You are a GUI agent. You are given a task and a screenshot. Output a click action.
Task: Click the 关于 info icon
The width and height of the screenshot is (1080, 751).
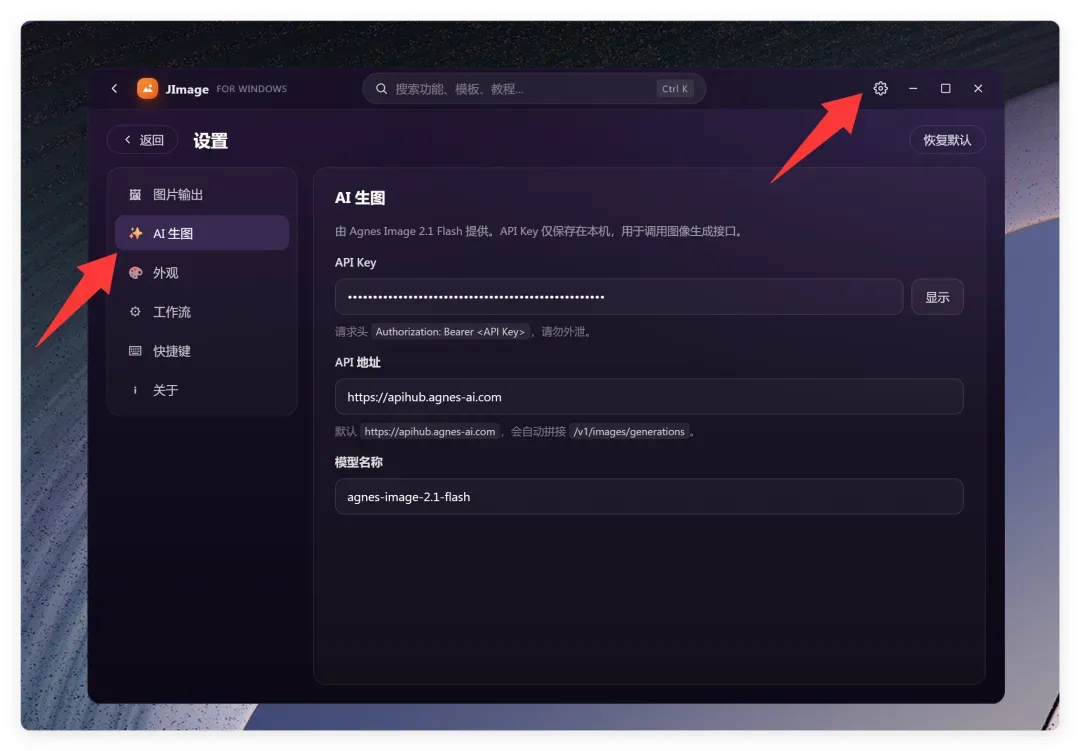tap(135, 390)
